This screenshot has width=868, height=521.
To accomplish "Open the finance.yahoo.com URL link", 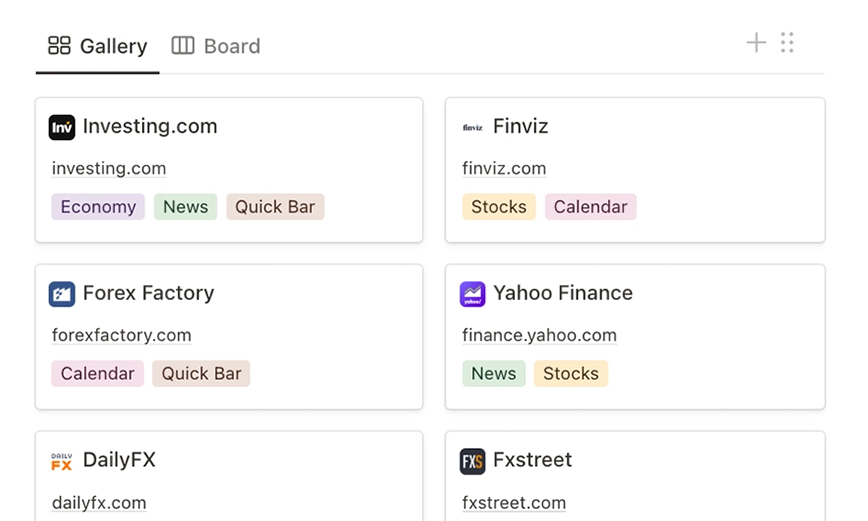I will tap(539, 335).
